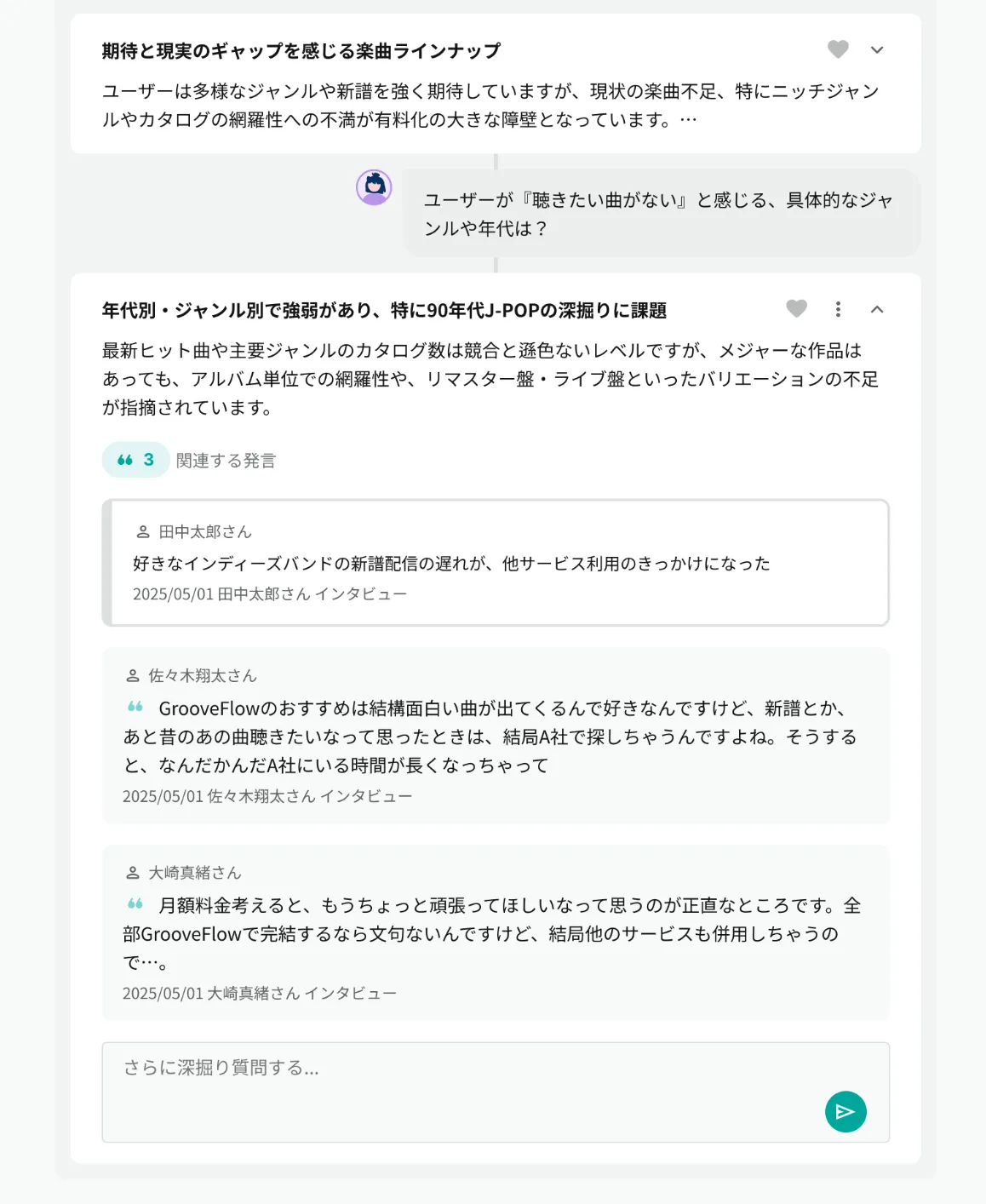Toggle heart on the 年代別・ジャンル別 card
This screenshot has height=1204, width=986.
pyautogui.click(x=796, y=308)
